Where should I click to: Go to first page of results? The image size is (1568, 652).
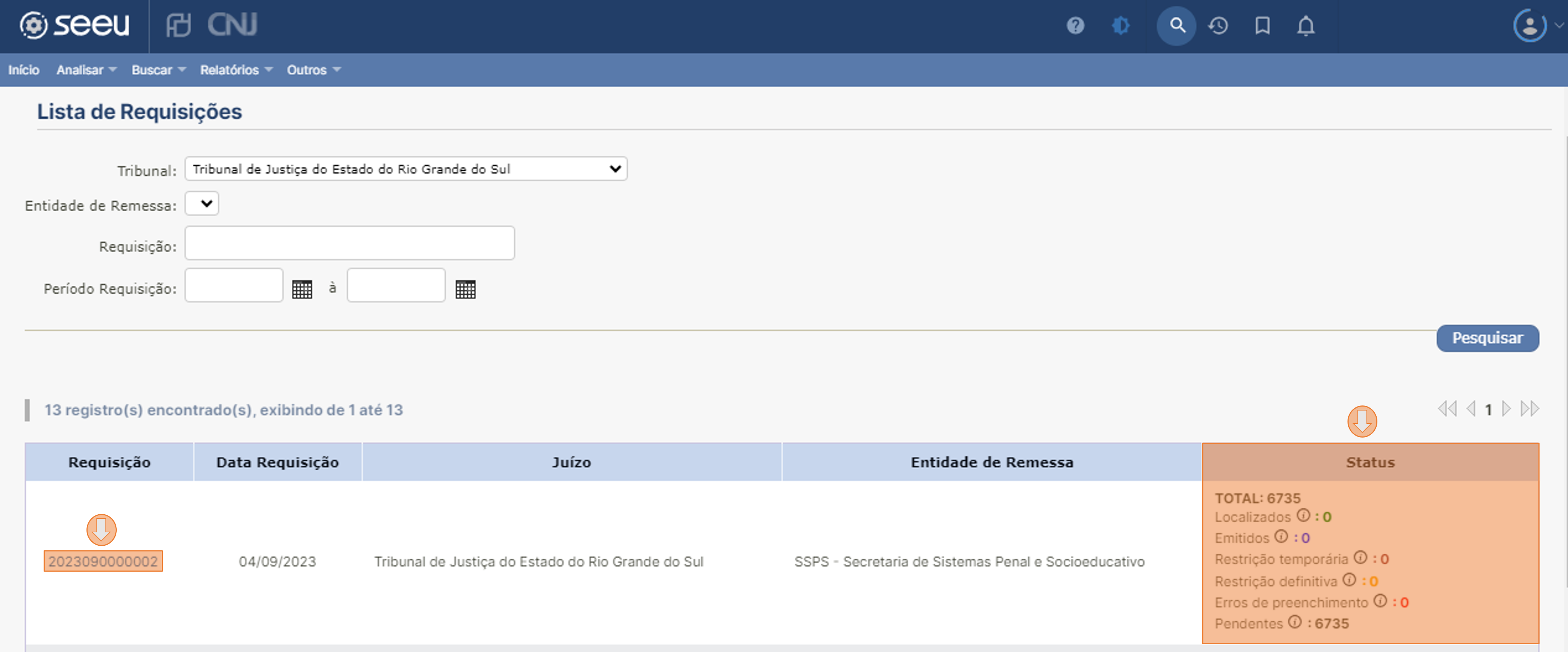tap(1447, 408)
